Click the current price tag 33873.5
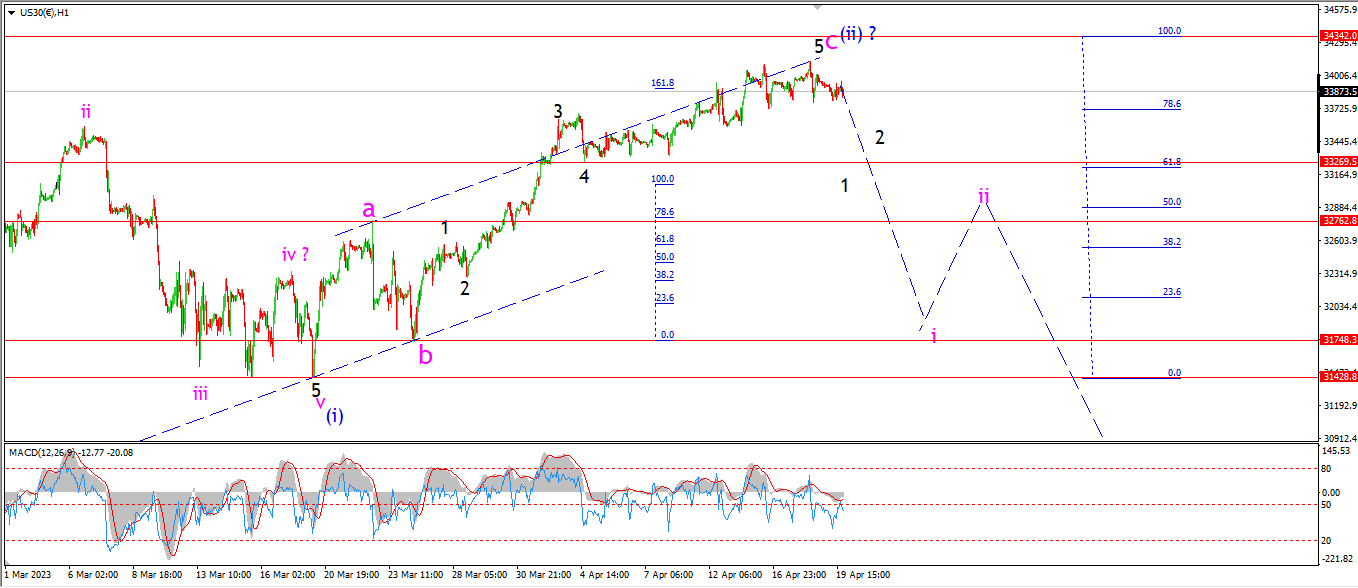 pos(1338,91)
